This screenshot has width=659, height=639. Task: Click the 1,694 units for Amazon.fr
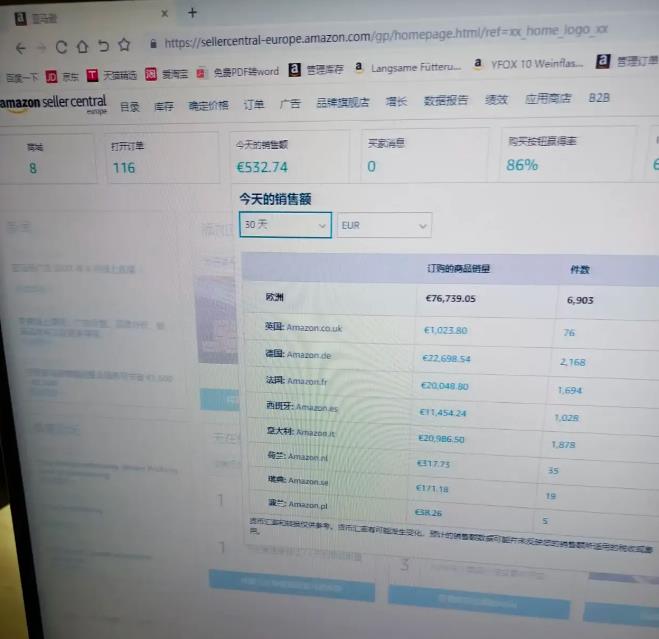[569, 391]
